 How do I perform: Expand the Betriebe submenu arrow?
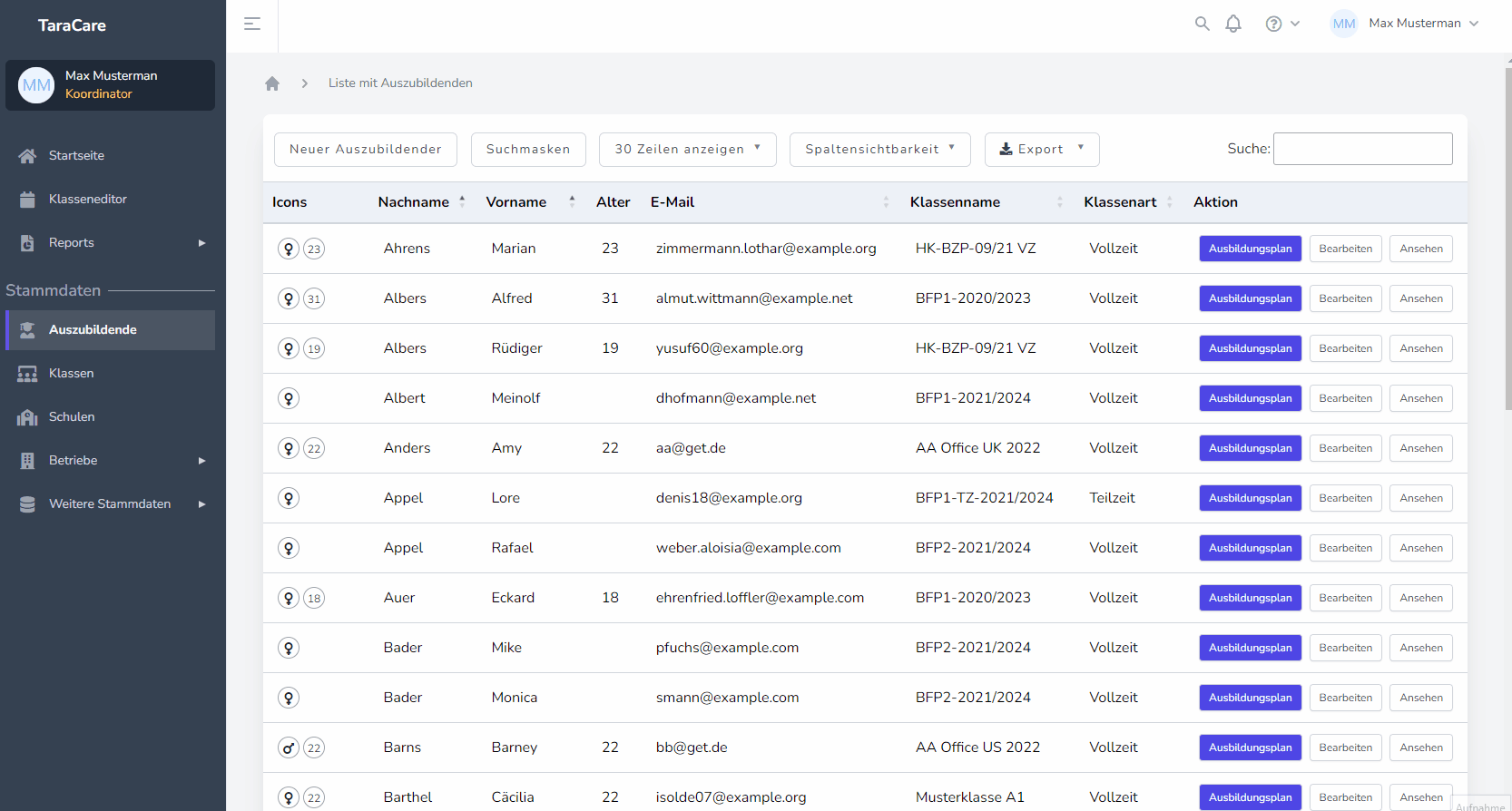201,461
